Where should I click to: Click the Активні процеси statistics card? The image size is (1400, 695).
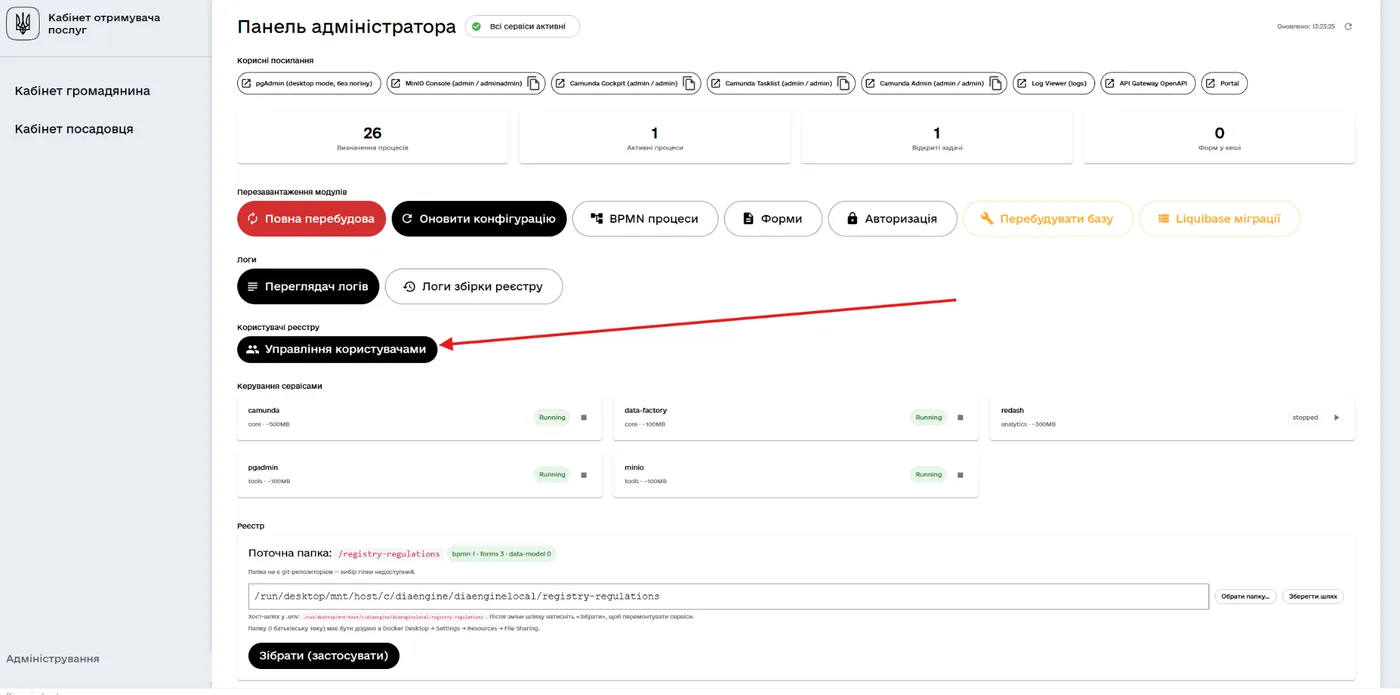coord(655,137)
